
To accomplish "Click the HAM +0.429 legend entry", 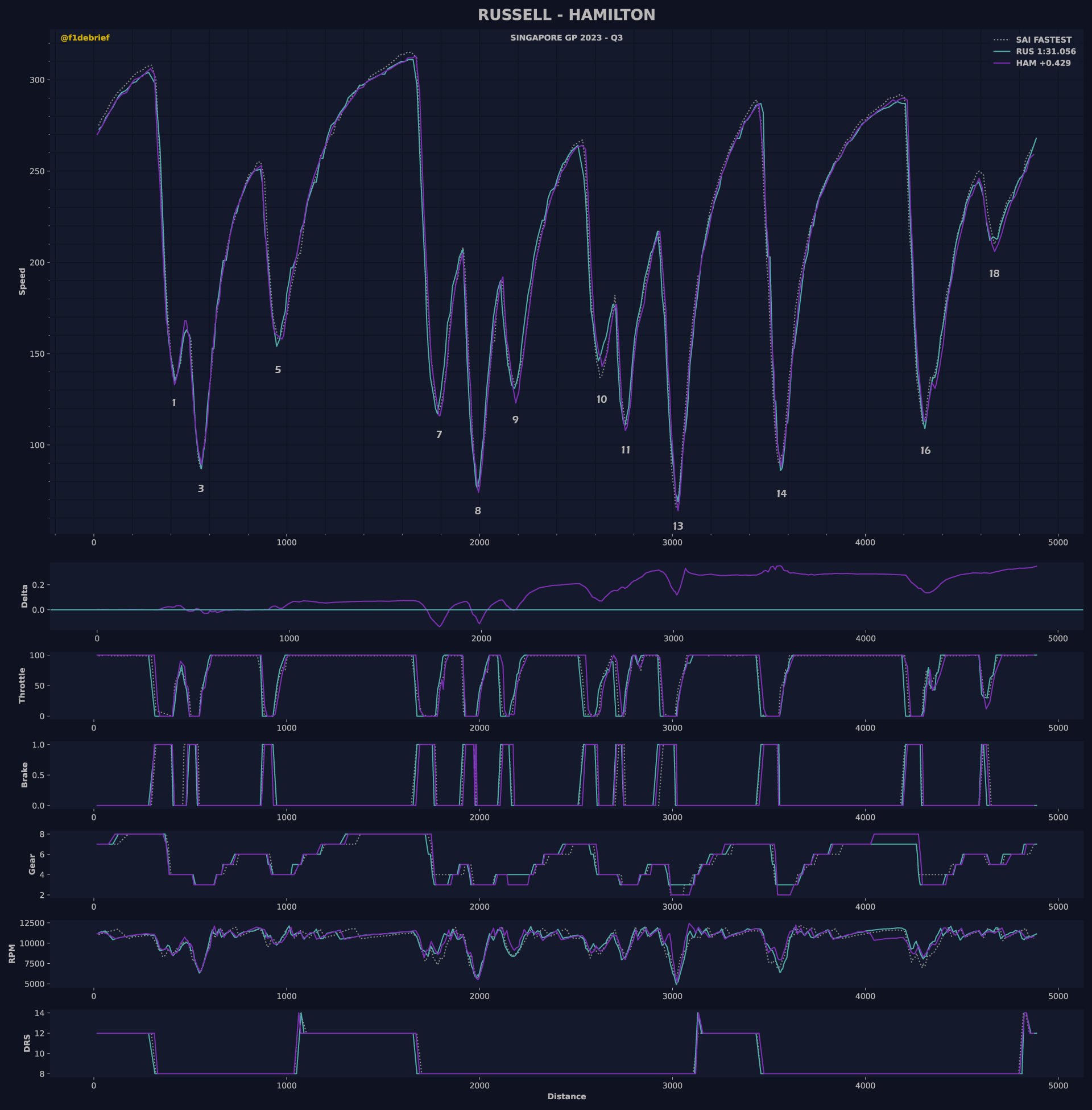I will pyautogui.click(x=1043, y=63).
